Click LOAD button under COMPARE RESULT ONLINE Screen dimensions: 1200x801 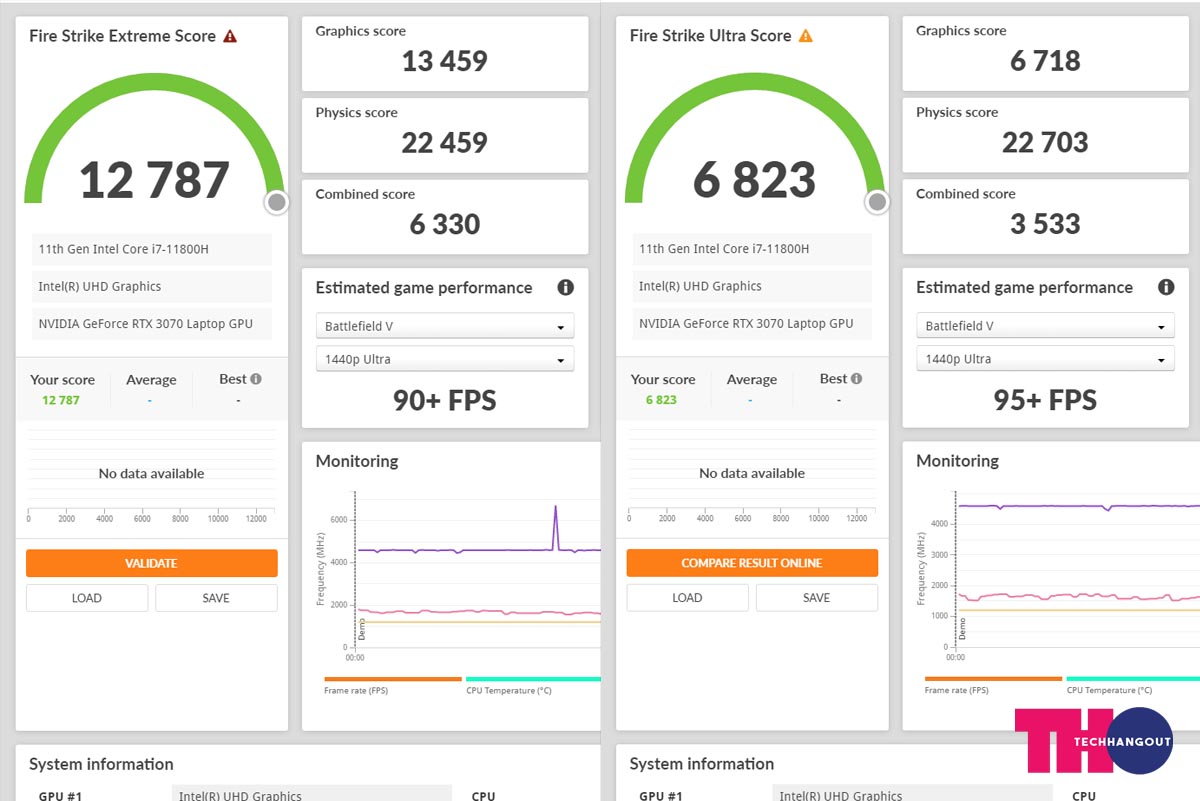coord(687,598)
